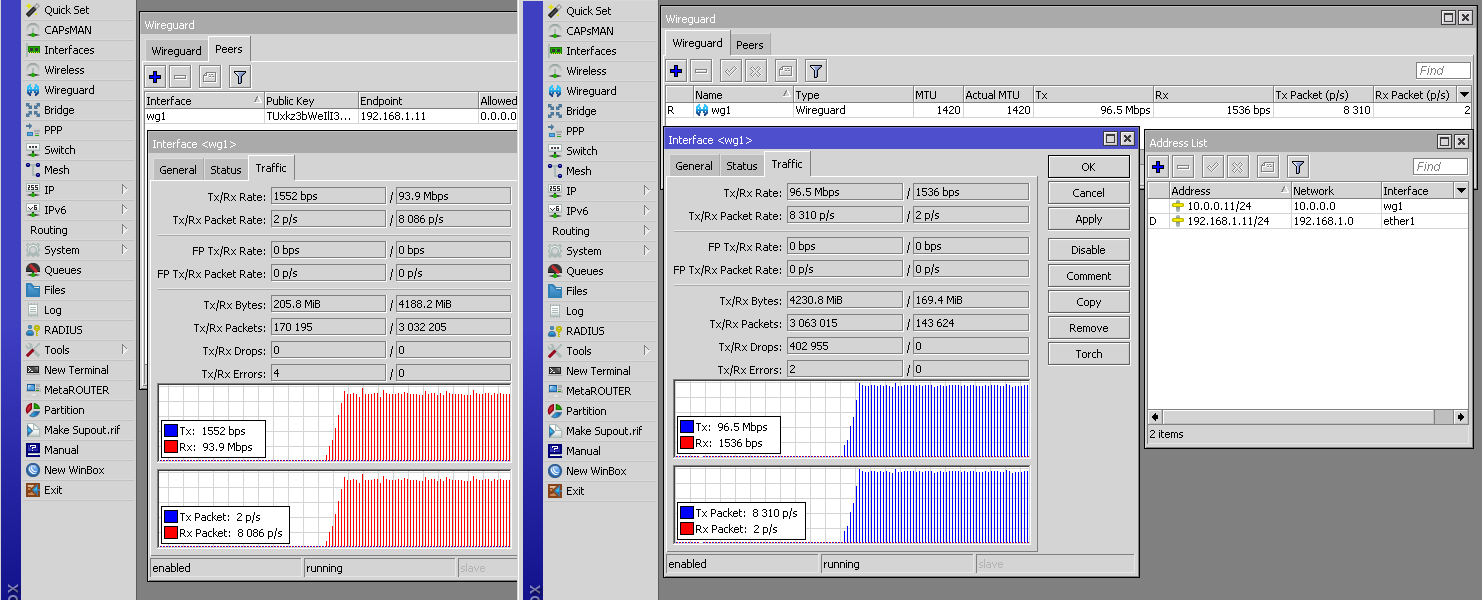Open MetaROUTER in the right WinBox sidebar
Viewport: 1482px width, 600px height.
[x=600, y=391]
